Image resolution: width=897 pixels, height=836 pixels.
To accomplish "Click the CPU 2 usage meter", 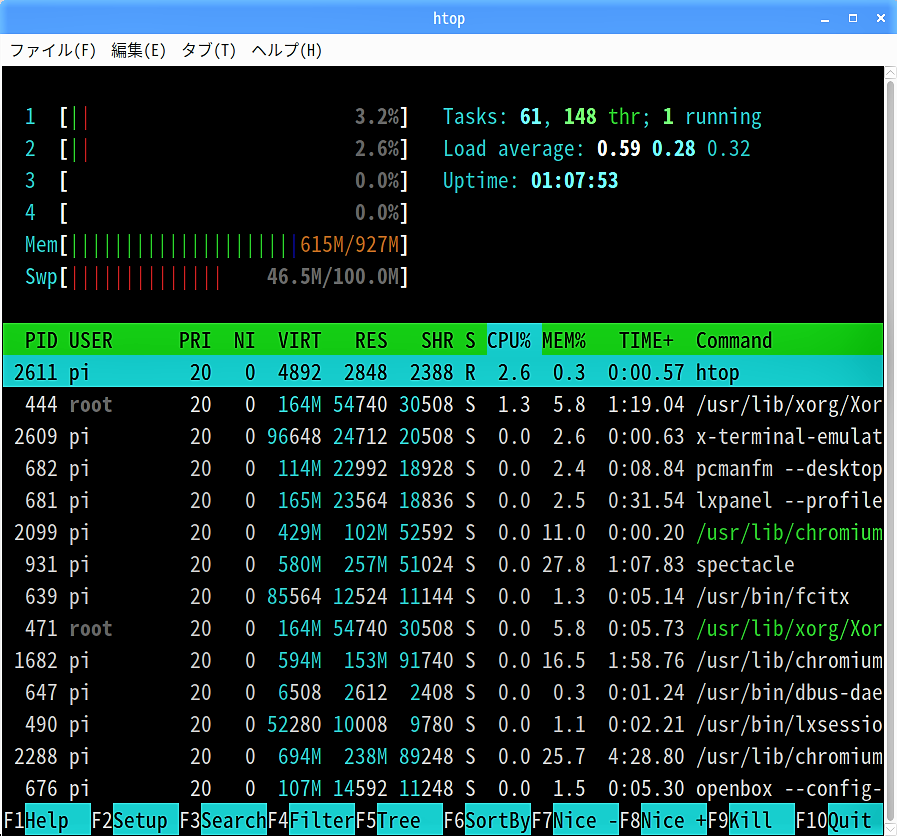I will pos(216,149).
